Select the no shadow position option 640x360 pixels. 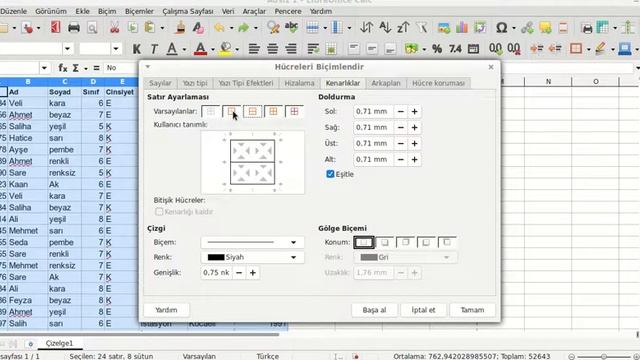click(x=364, y=242)
